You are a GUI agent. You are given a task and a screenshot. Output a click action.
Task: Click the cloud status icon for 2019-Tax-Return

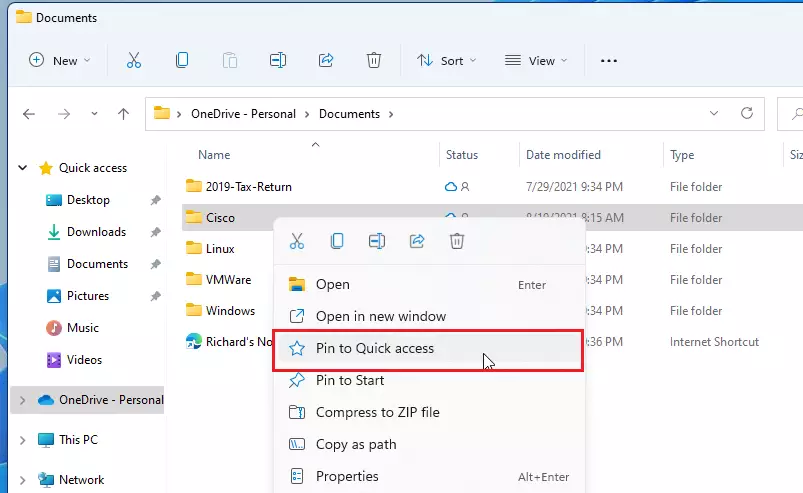click(451, 187)
